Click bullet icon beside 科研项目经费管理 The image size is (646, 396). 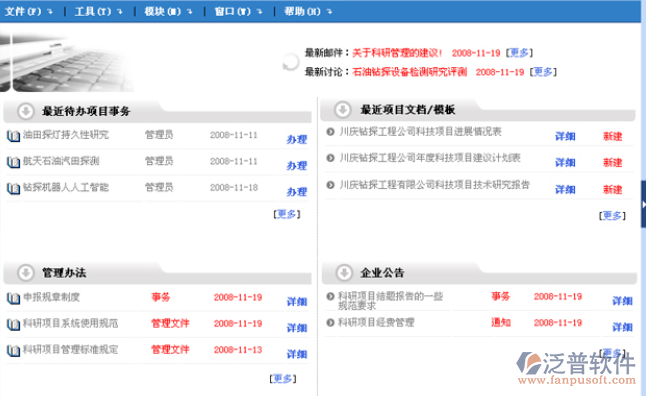coord(330,322)
